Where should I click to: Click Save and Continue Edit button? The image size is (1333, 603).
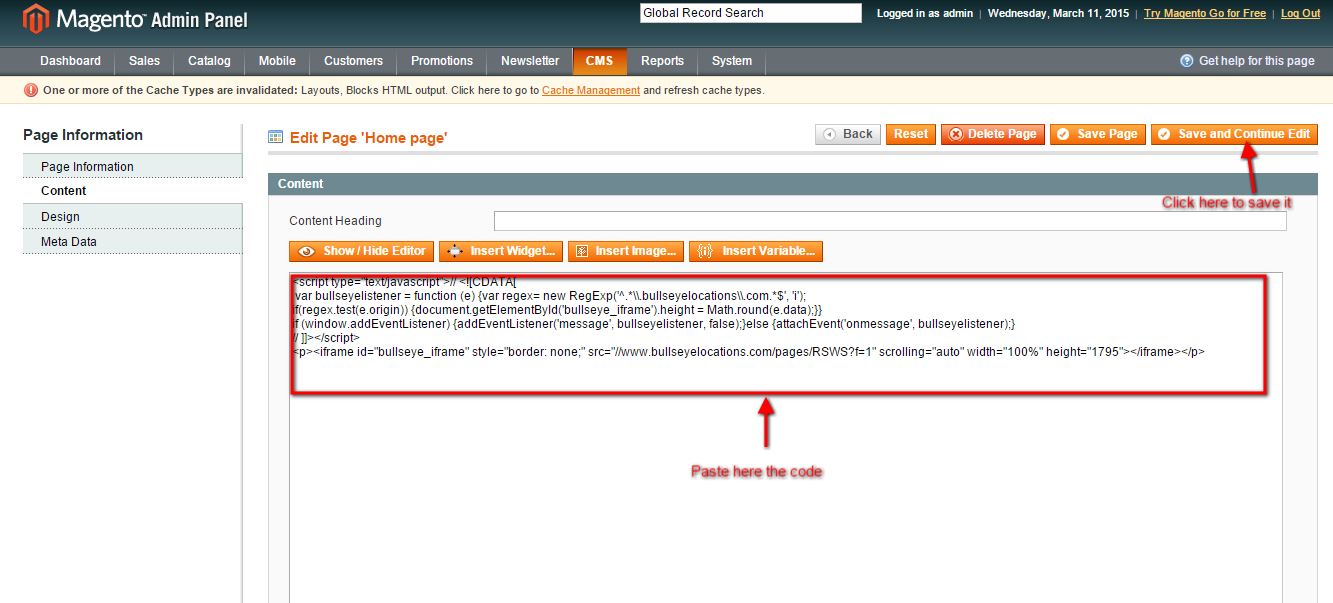[x=1234, y=134]
